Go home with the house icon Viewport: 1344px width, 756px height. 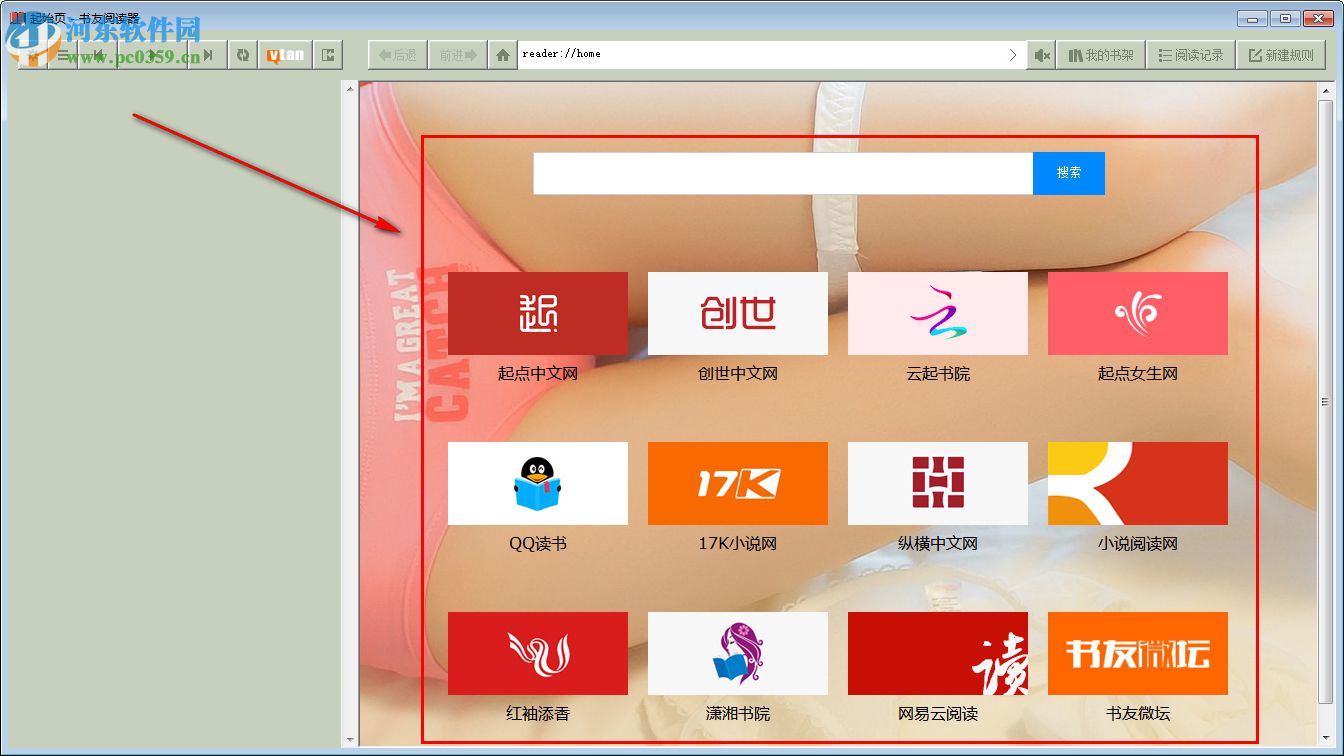502,54
